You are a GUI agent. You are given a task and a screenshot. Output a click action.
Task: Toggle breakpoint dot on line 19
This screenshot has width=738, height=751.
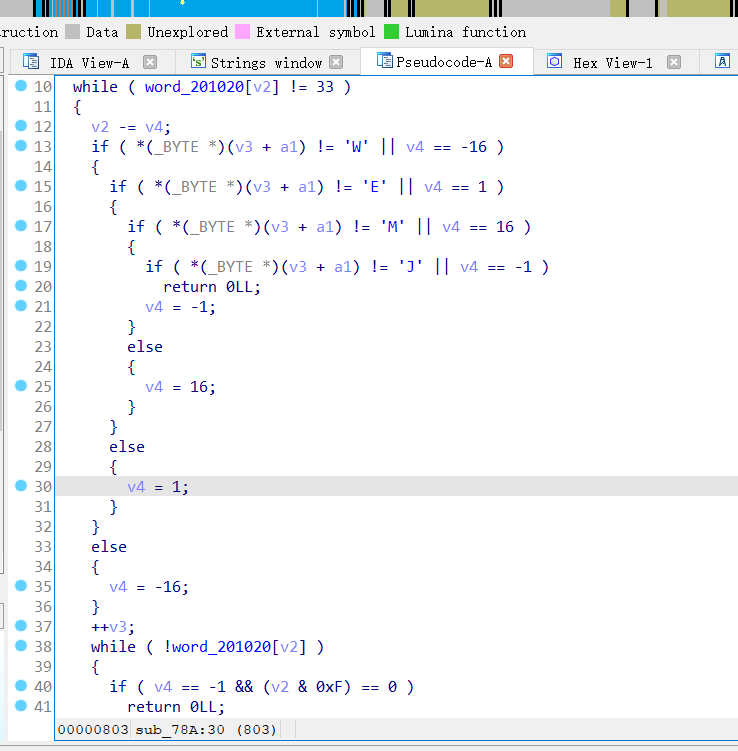(21, 266)
